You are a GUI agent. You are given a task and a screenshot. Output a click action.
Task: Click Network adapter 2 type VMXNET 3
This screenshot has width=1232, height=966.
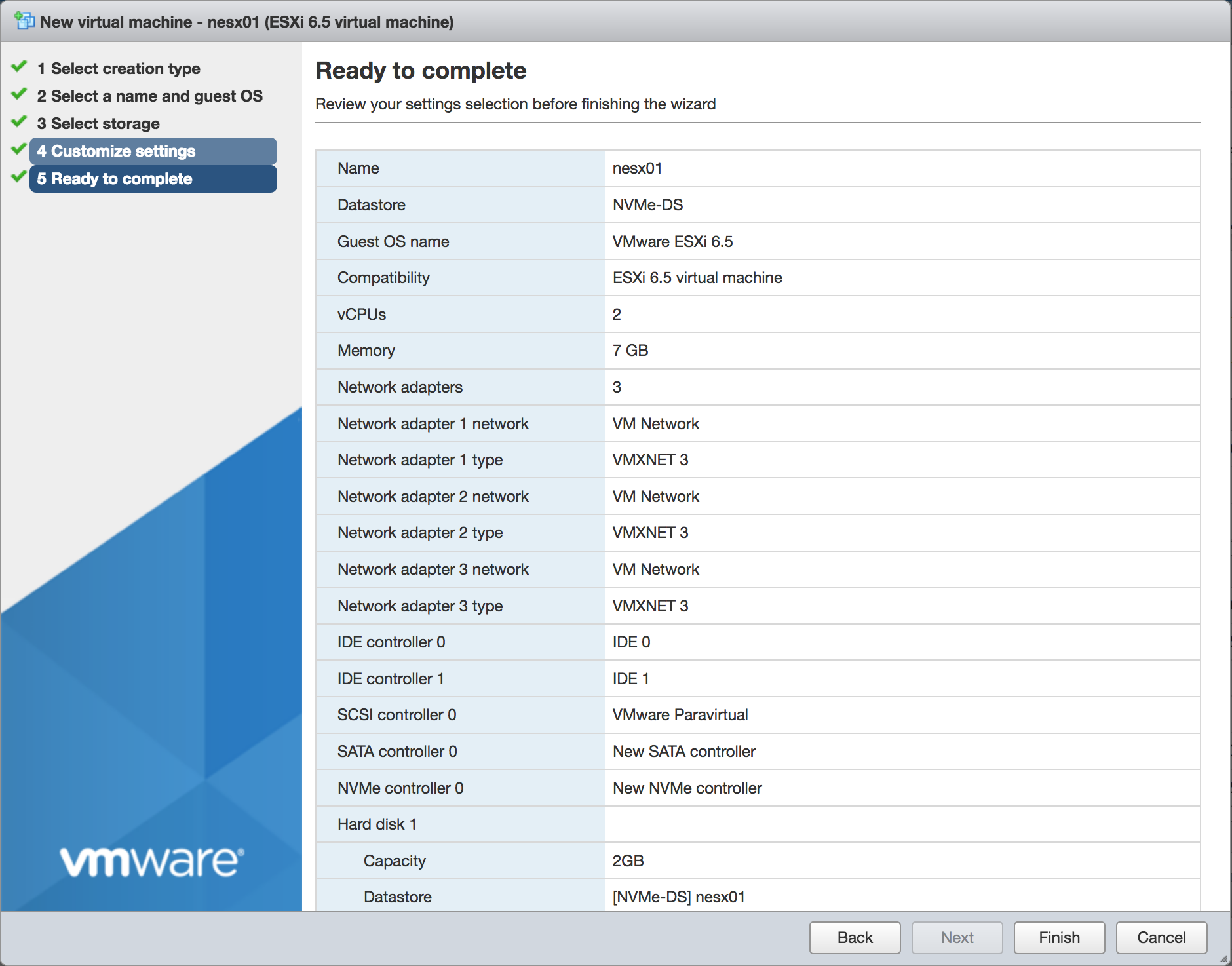(x=650, y=533)
